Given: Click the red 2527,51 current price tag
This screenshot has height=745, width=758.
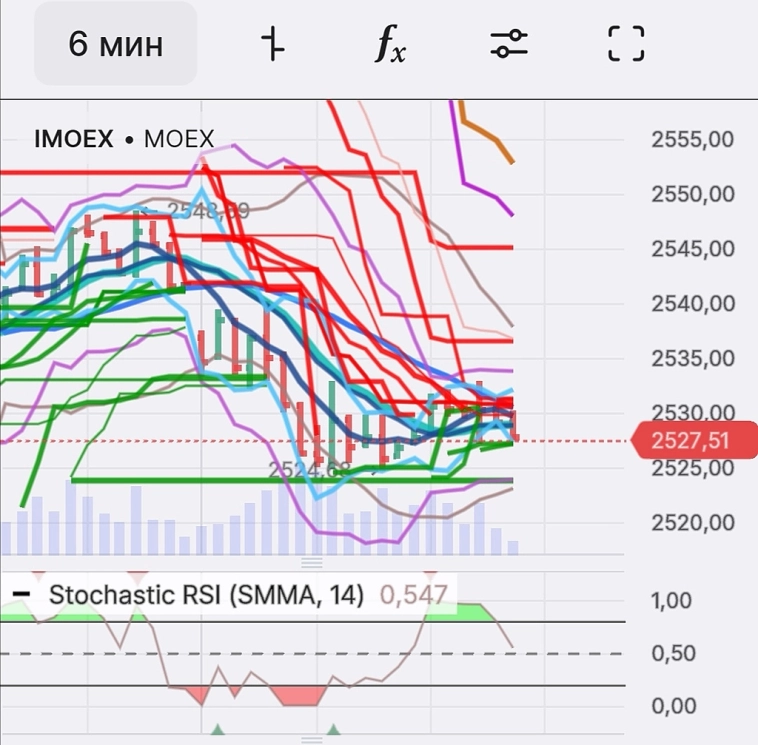Looking at the screenshot, I should [694, 440].
